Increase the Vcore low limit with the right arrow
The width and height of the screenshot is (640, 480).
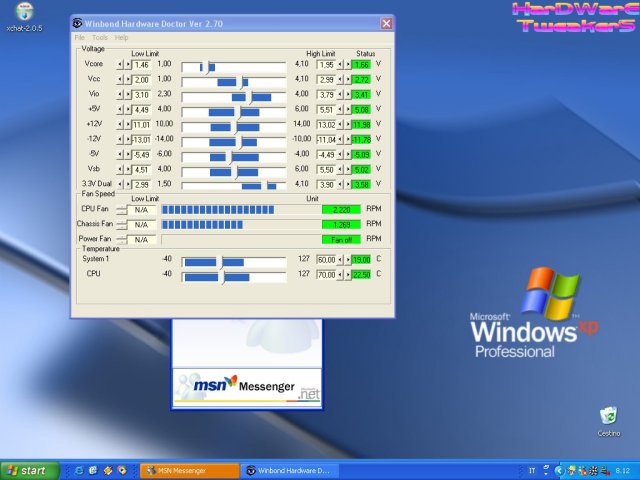click(x=128, y=64)
